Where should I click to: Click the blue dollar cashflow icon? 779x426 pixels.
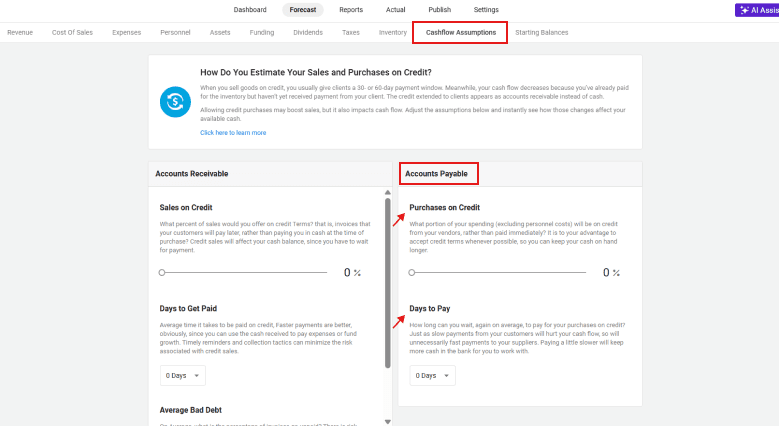pyautogui.click(x=175, y=102)
